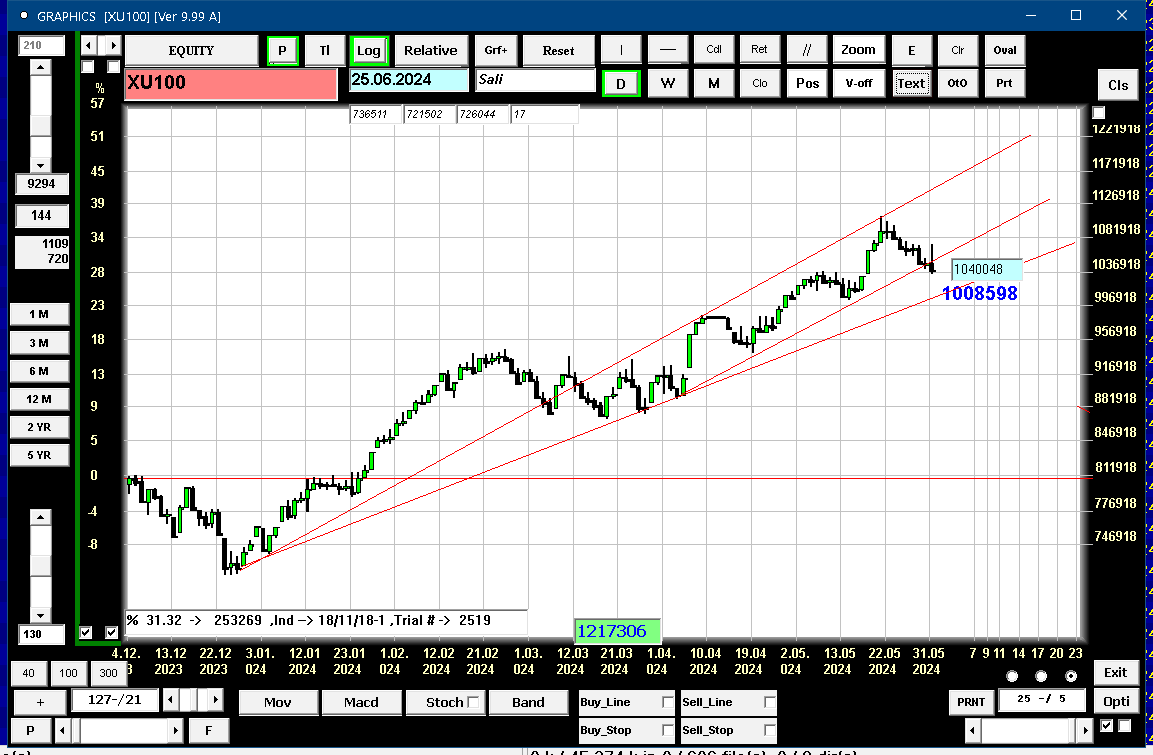Click the Pos button
This screenshot has width=1153, height=755.
807,83
